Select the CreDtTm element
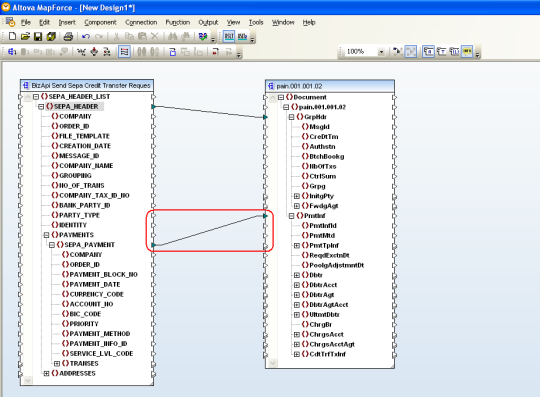 pyautogui.click(x=324, y=137)
